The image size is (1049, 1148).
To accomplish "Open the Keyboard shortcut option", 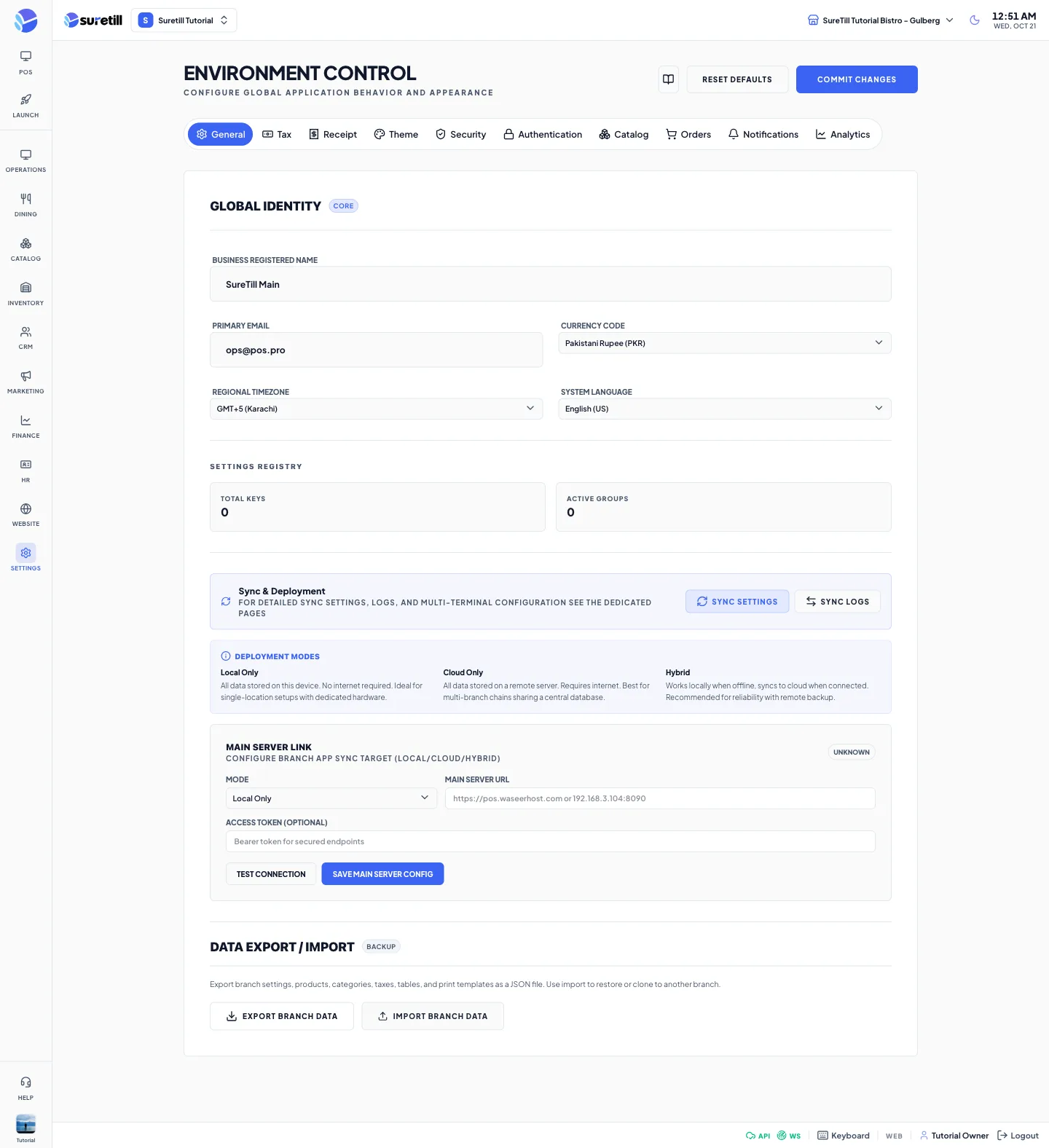I will click(844, 1136).
